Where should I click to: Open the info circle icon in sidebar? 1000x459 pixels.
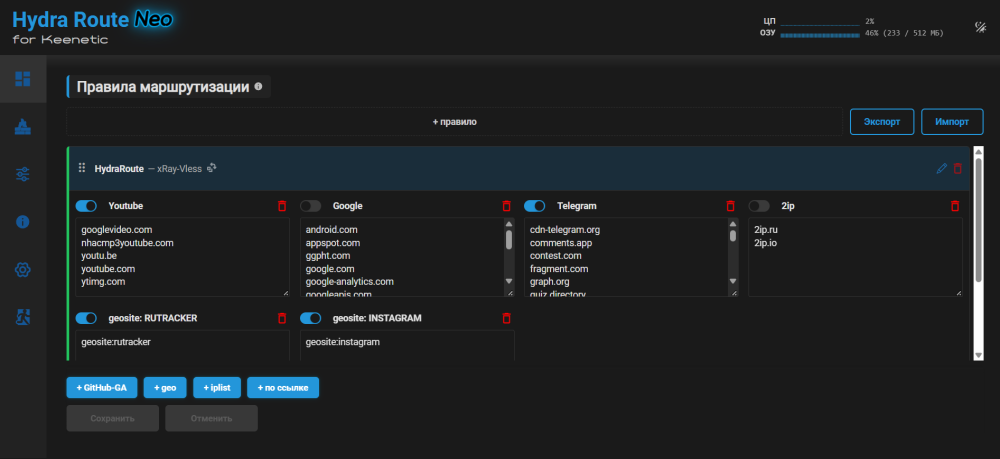[23, 222]
